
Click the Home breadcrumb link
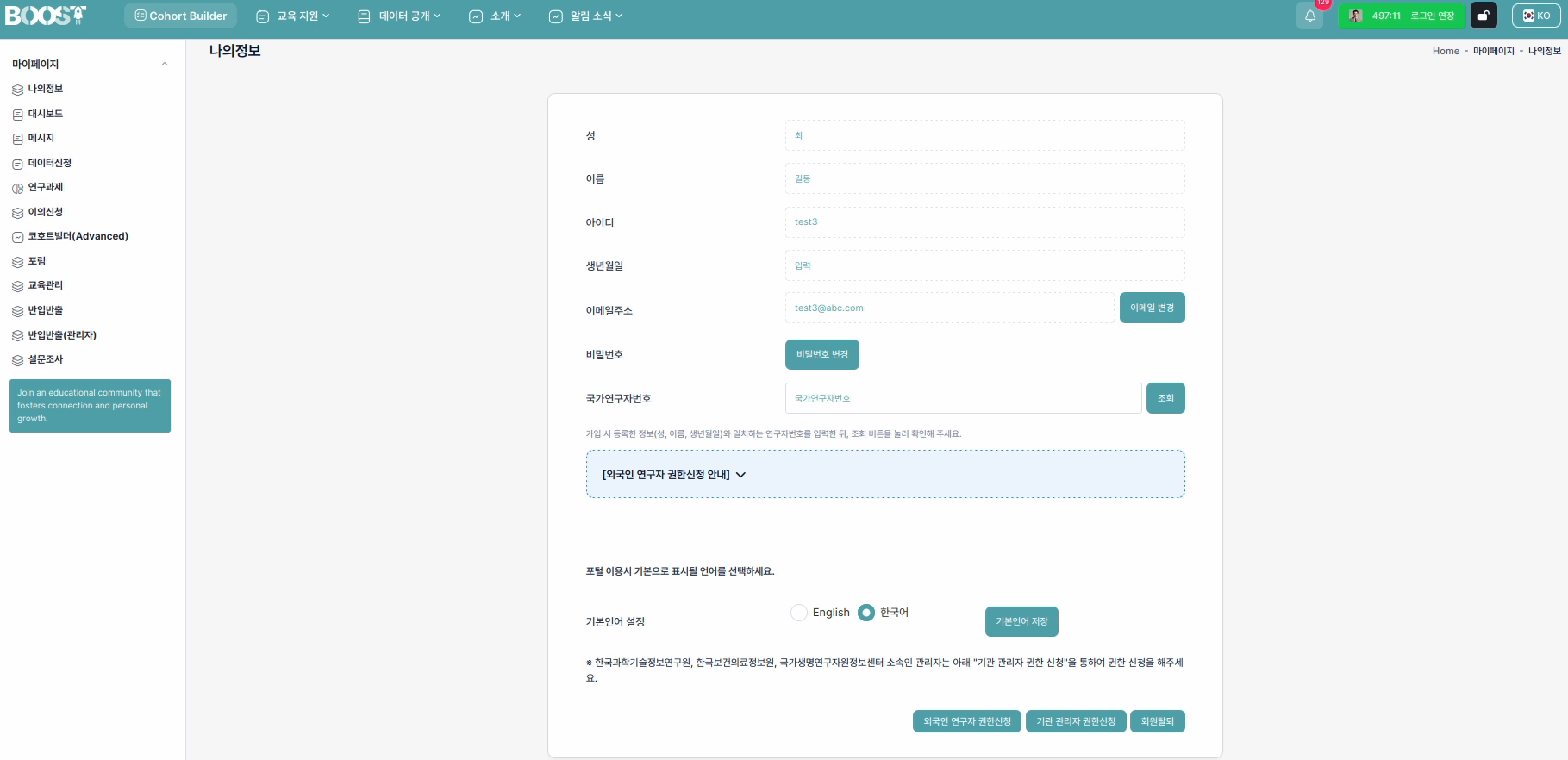1446,51
